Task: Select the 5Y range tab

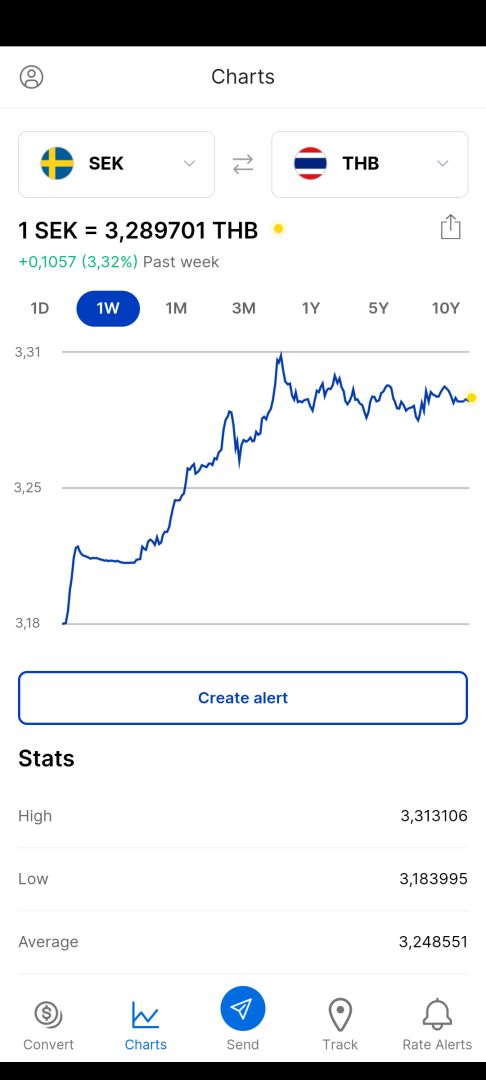Action: (x=378, y=309)
